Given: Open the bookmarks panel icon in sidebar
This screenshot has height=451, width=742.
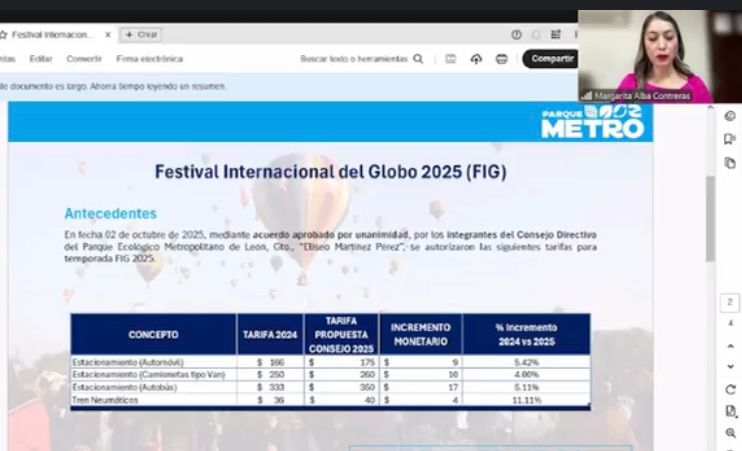Looking at the screenshot, I should [730, 139].
